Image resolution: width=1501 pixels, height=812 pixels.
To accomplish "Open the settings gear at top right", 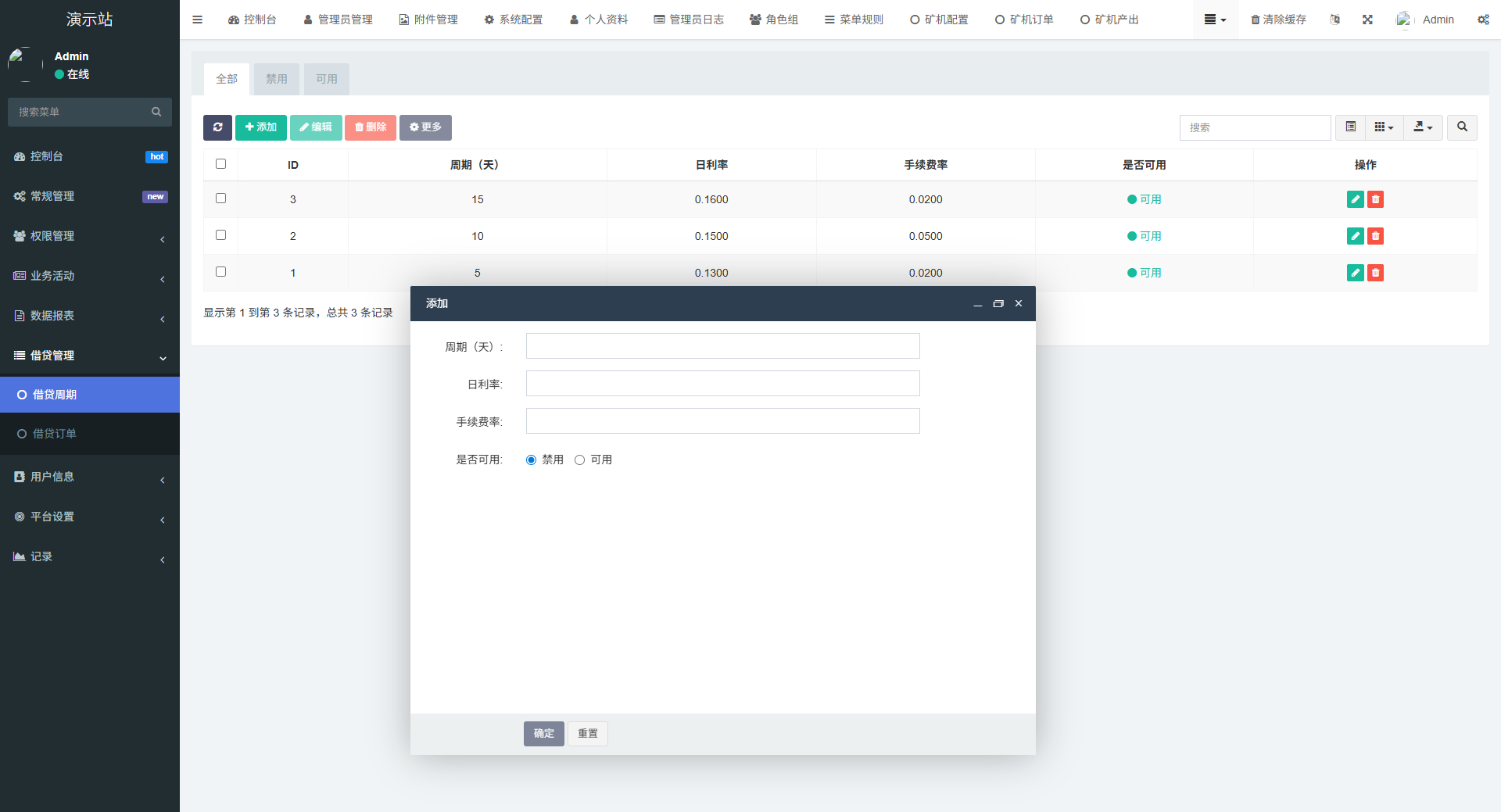I will click(x=1483, y=19).
